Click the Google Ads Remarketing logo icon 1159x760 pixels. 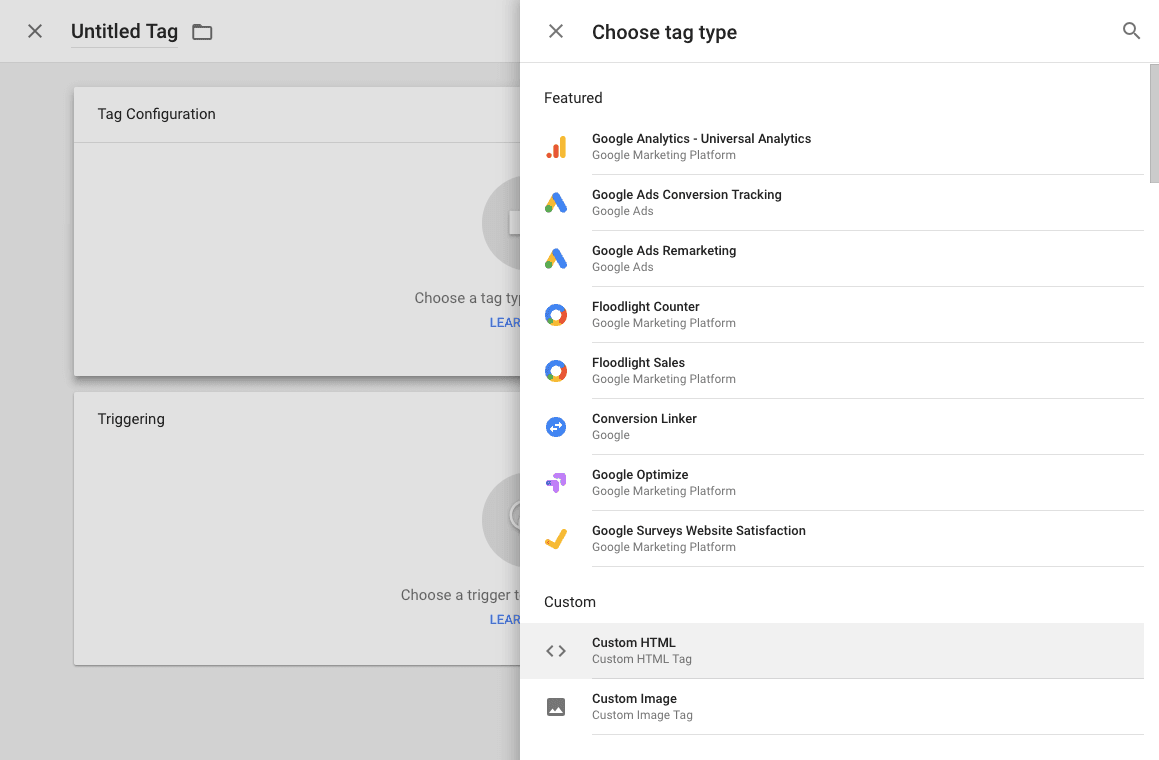[556, 259]
